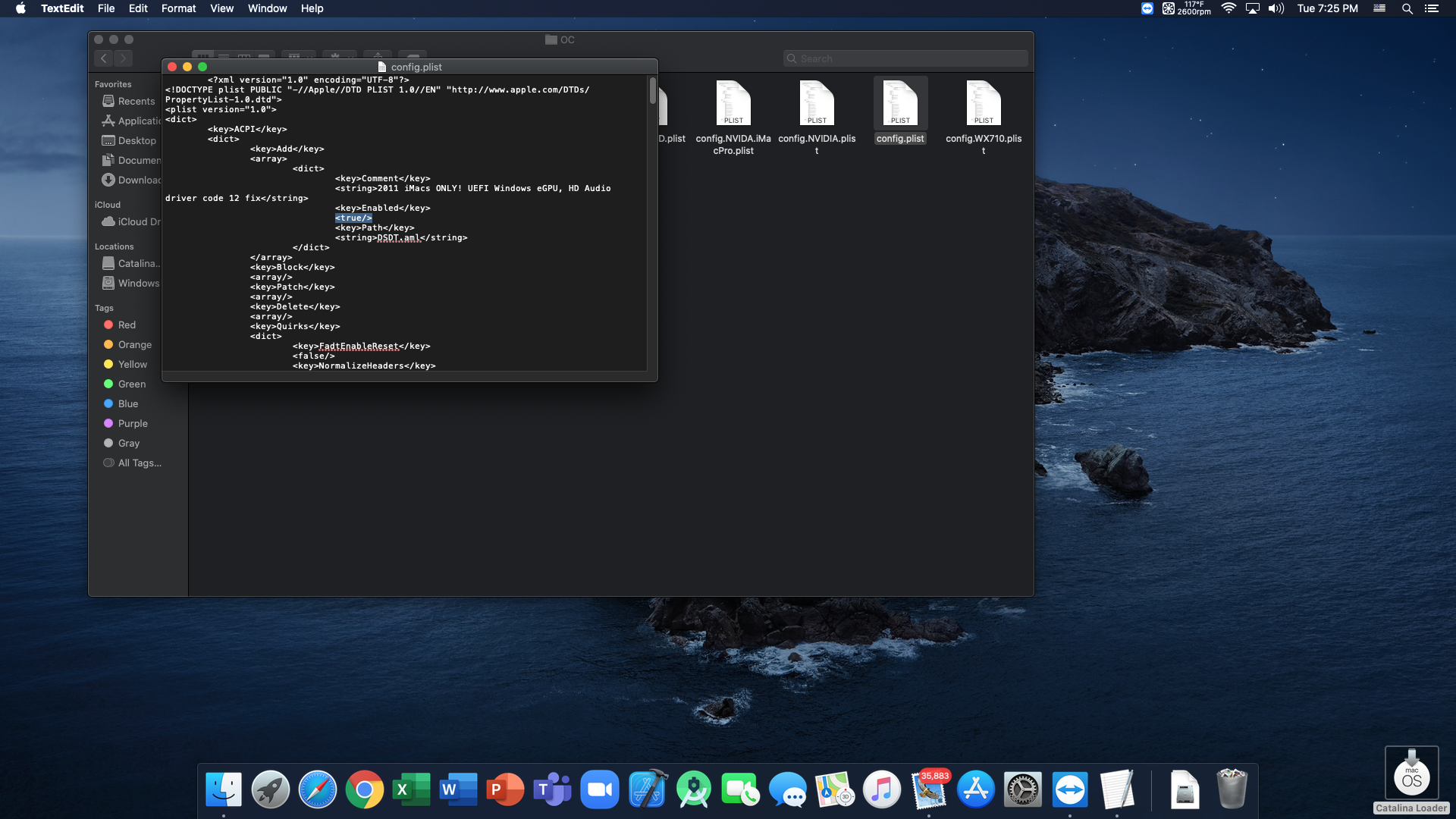This screenshot has width=1456, height=819.
Task: Open input source flag menu
Action: 1379,8
